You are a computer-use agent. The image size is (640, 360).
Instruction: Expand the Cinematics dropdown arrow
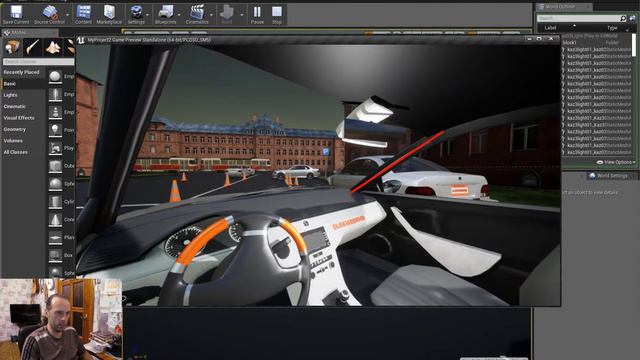point(211,15)
